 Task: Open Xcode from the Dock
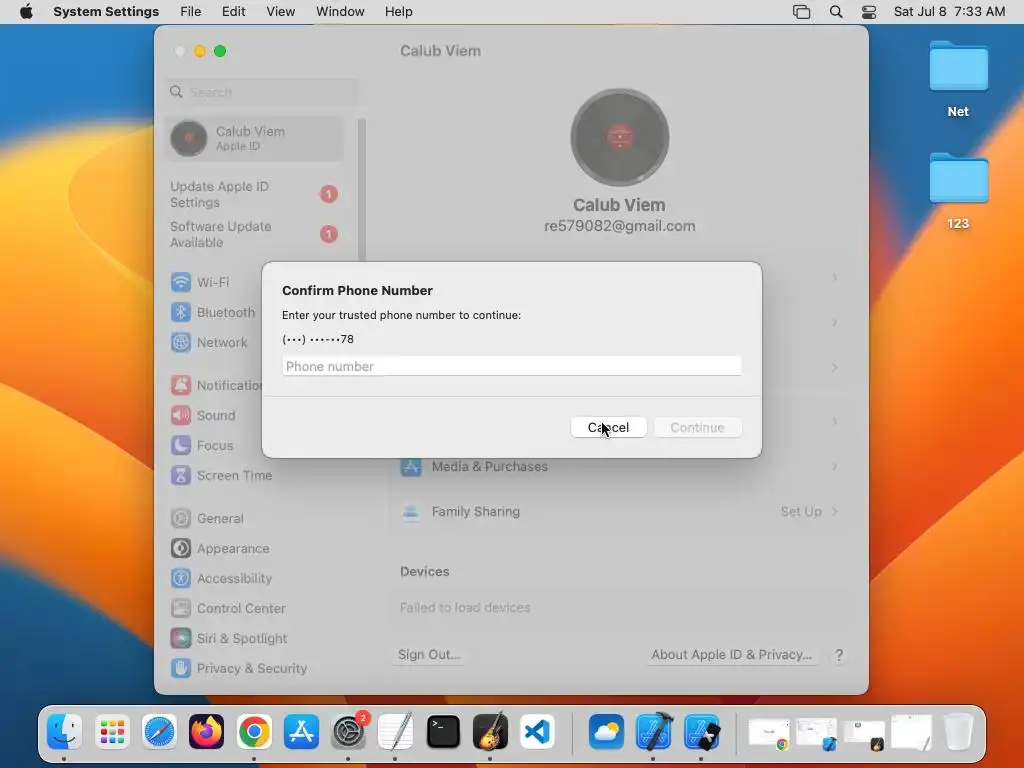654,731
